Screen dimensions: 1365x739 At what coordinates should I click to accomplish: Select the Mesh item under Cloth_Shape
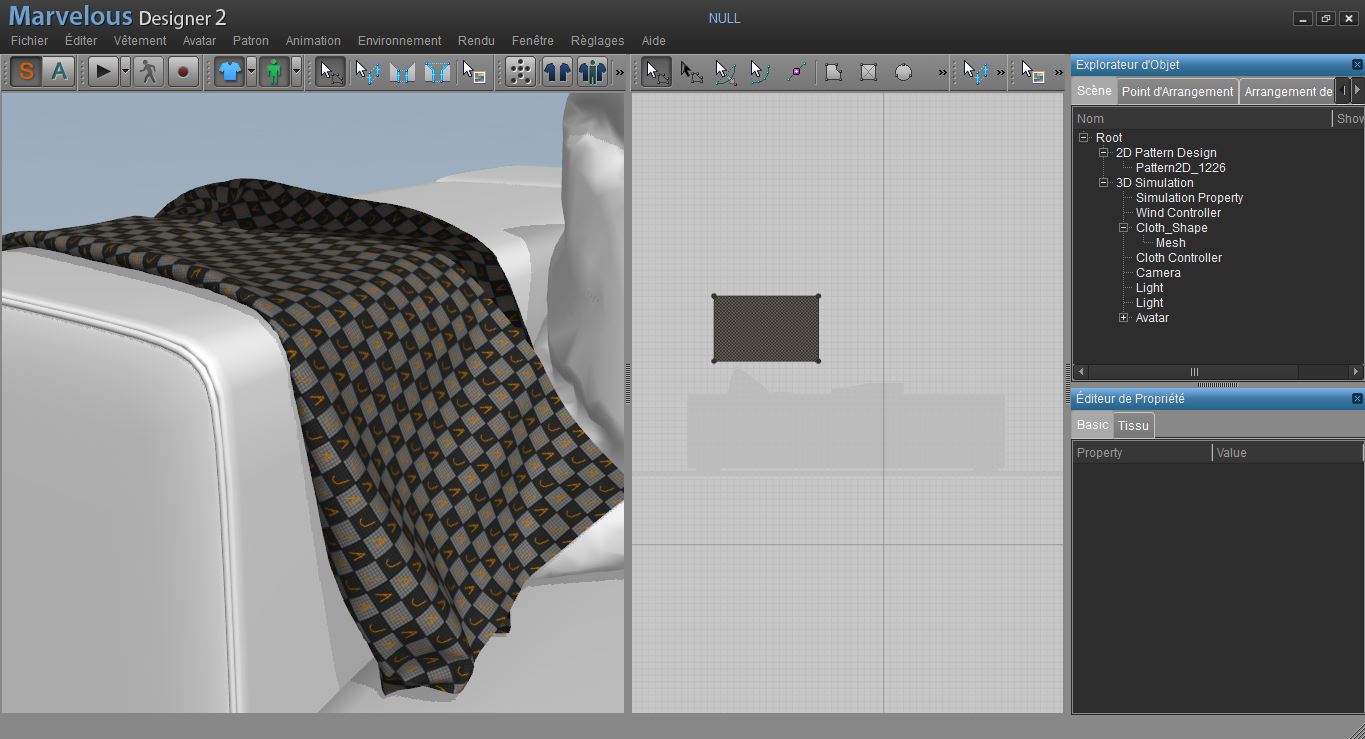[x=1170, y=243]
